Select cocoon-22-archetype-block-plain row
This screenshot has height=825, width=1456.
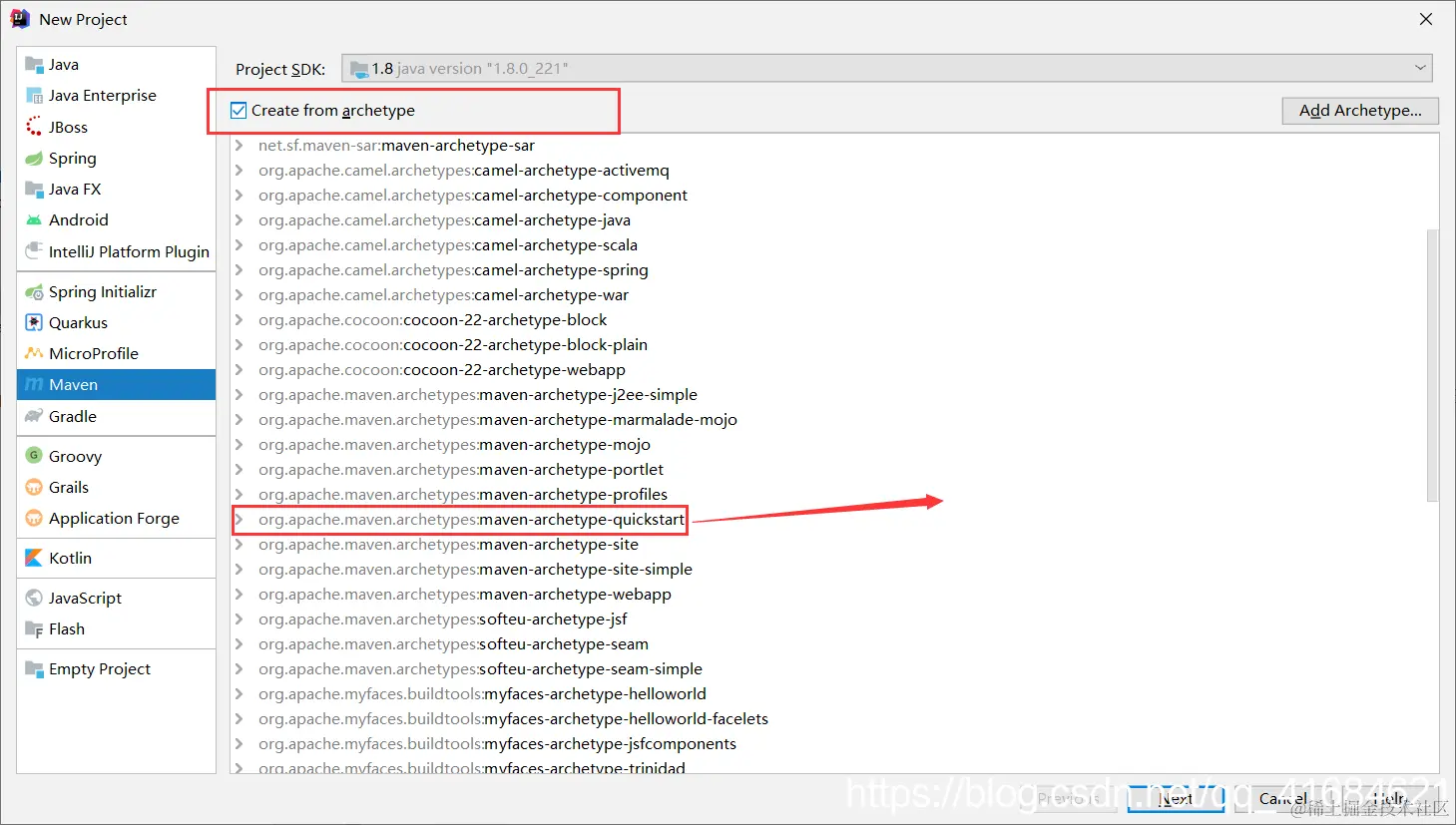point(834,344)
